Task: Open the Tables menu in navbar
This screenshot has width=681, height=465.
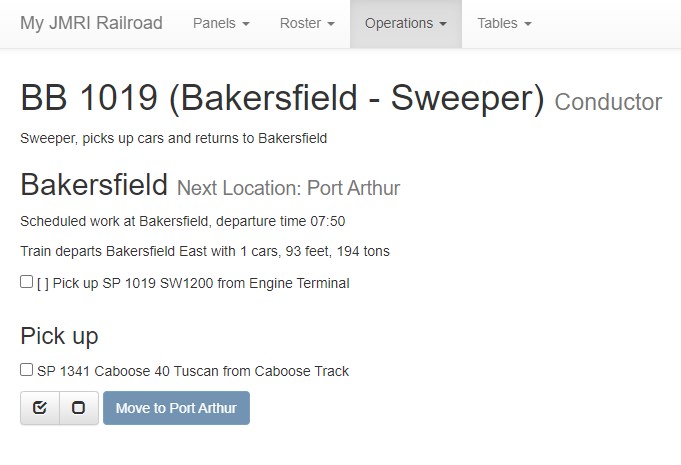Action: tap(504, 23)
